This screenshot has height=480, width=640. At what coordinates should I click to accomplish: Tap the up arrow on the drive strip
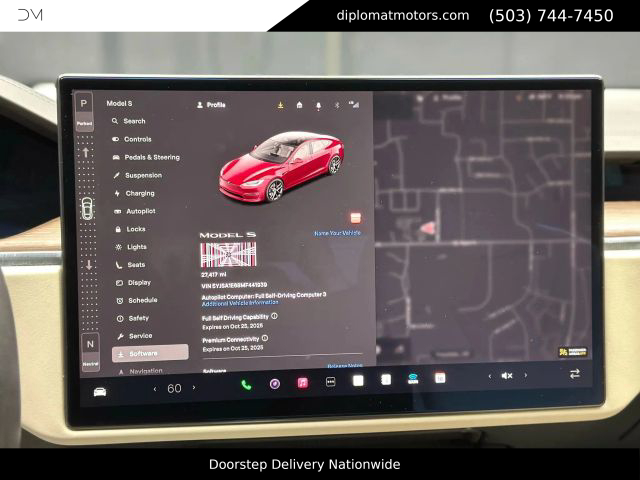pyautogui.click(x=86, y=153)
